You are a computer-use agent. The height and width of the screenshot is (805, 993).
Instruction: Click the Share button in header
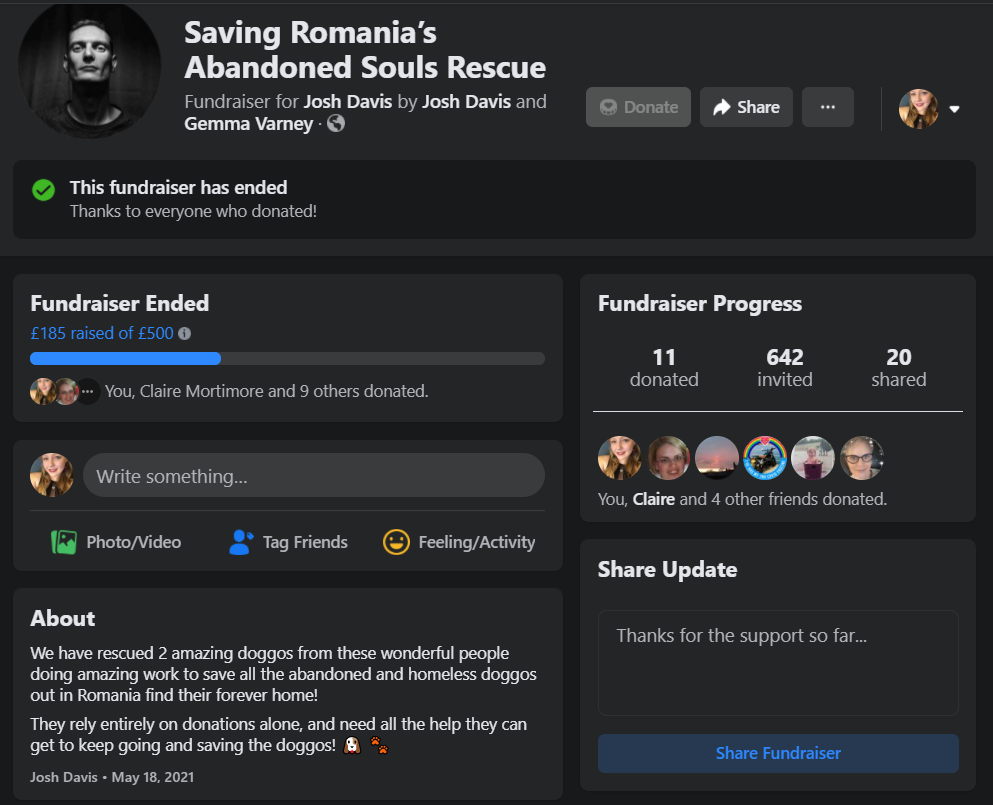(746, 107)
